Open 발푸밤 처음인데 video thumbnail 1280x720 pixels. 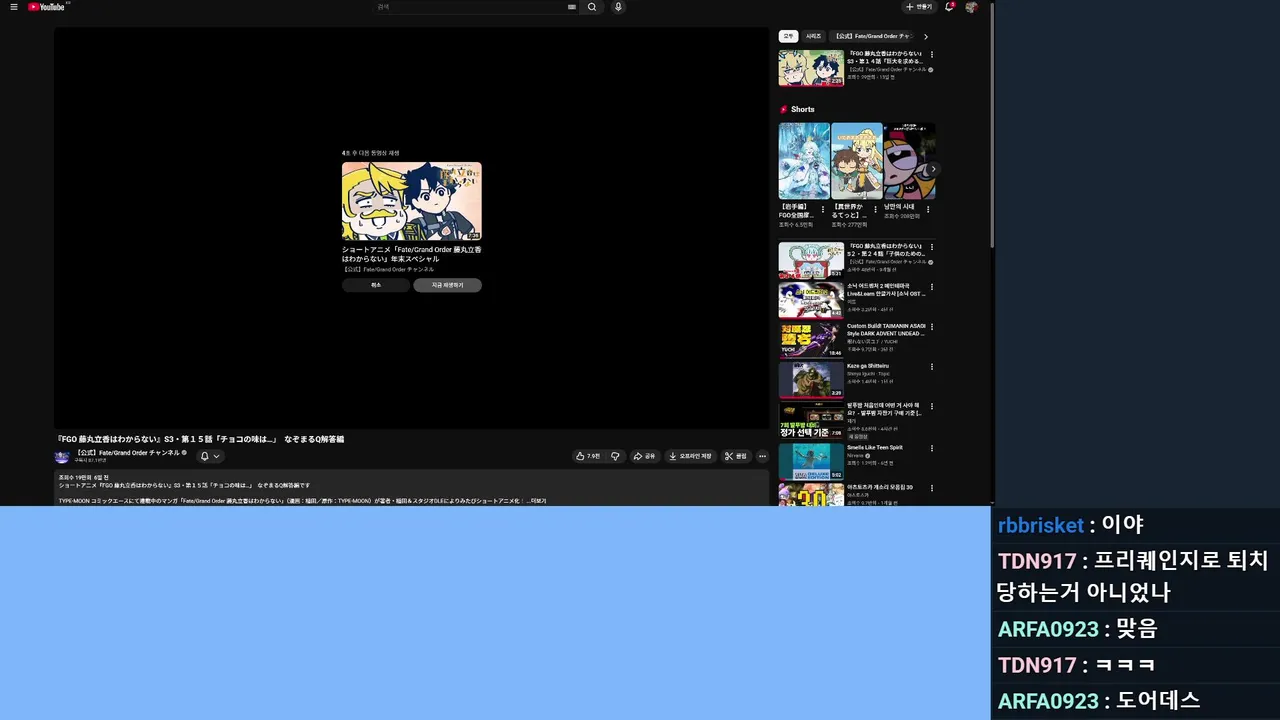(811, 420)
